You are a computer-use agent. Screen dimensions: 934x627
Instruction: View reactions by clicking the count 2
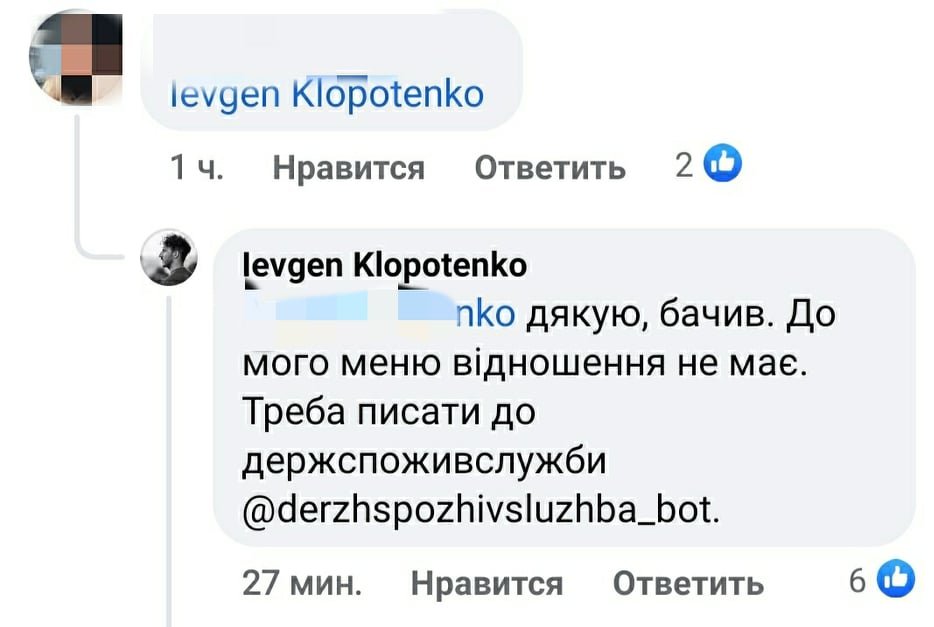(x=684, y=165)
